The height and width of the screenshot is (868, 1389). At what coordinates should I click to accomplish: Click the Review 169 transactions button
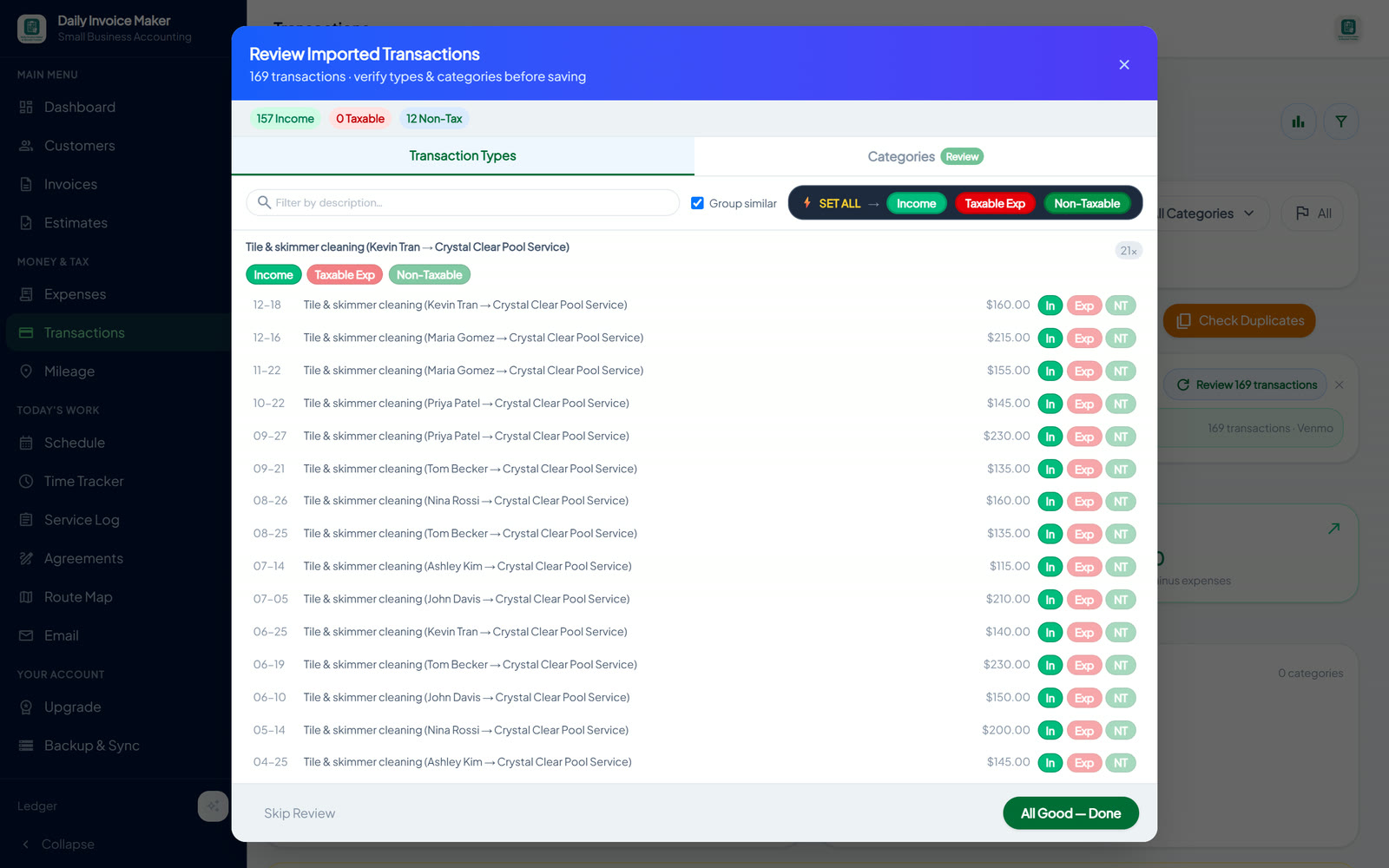(1246, 385)
